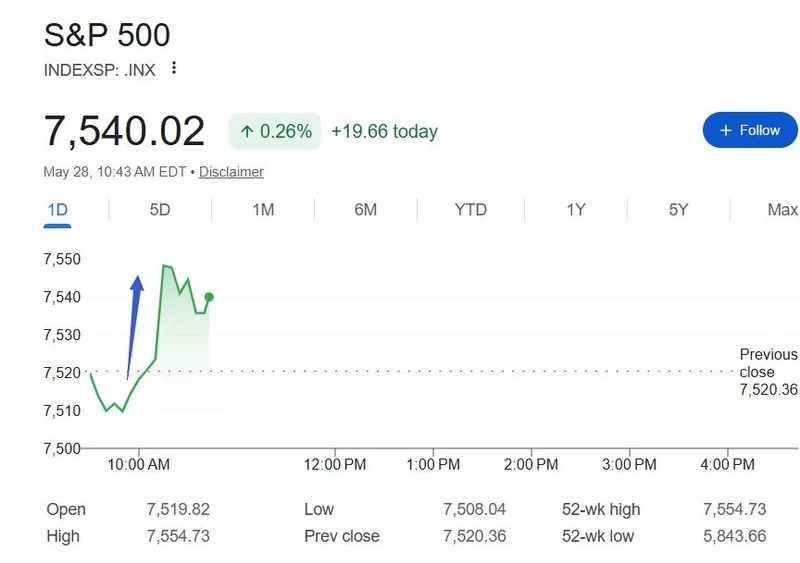Open the Disclaimer link
This screenshot has width=800, height=563.
click(x=231, y=172)
